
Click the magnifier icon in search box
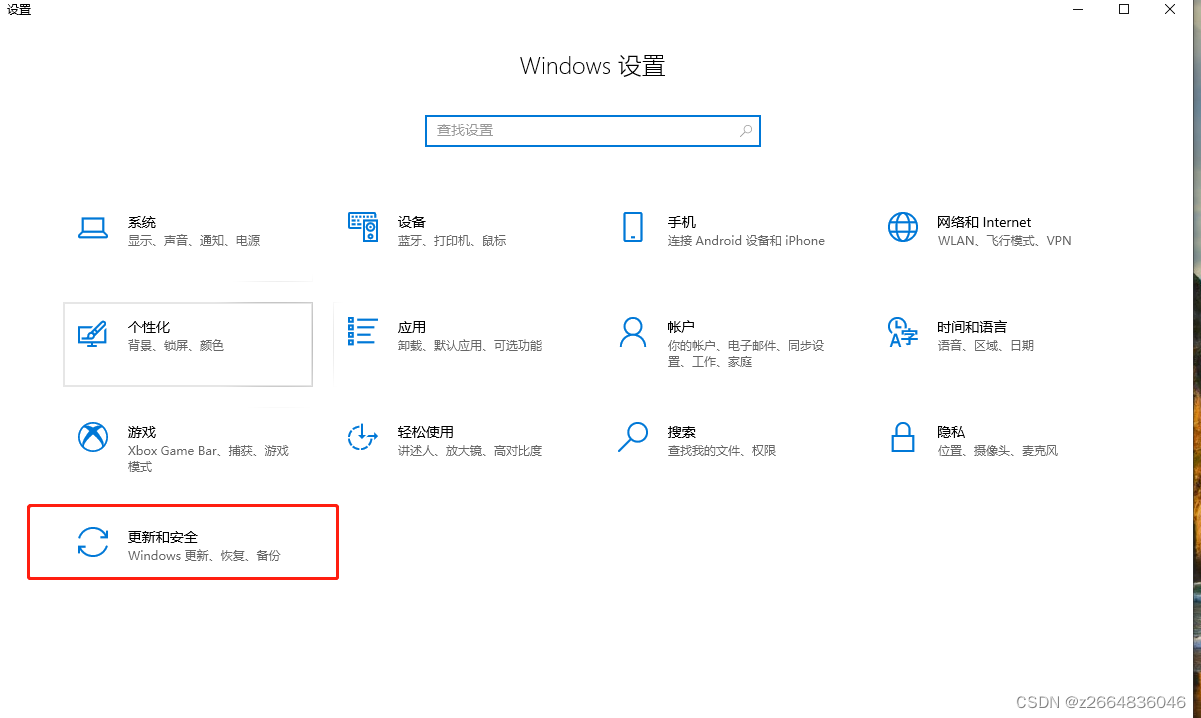click(746, 131)
